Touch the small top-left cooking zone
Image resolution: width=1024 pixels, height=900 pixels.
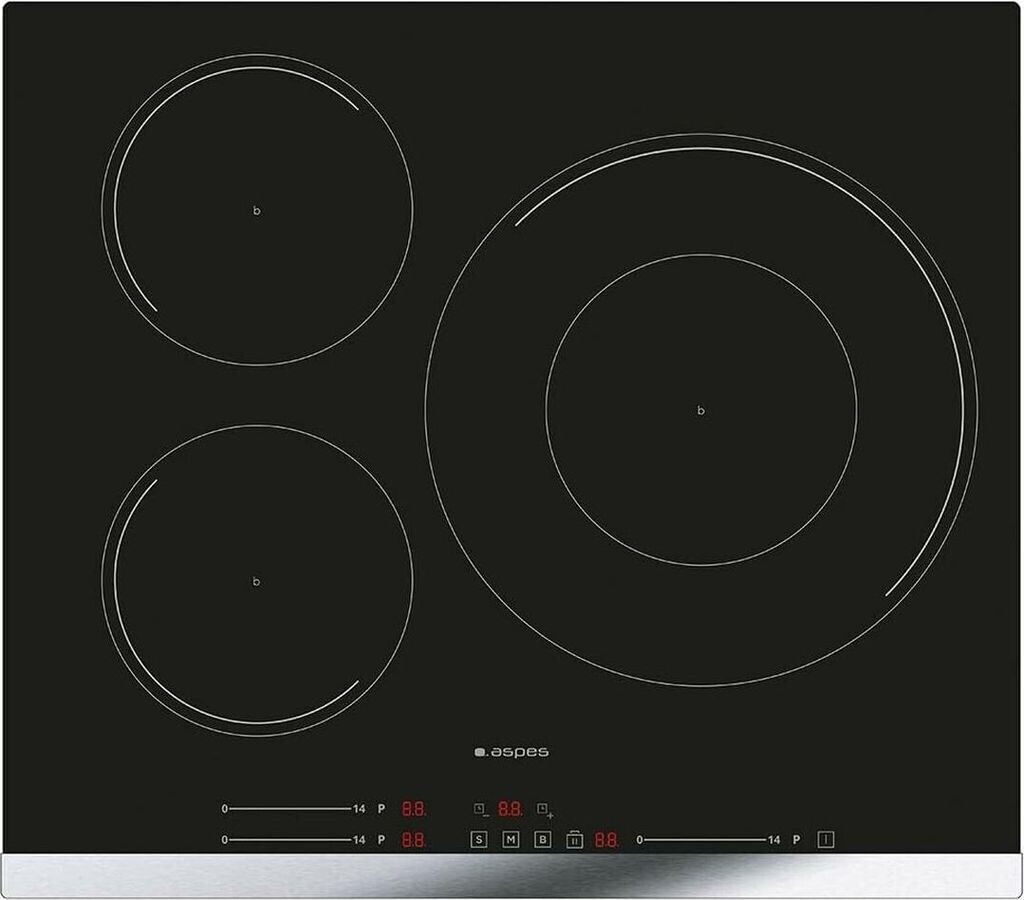[x=255, y=210]
